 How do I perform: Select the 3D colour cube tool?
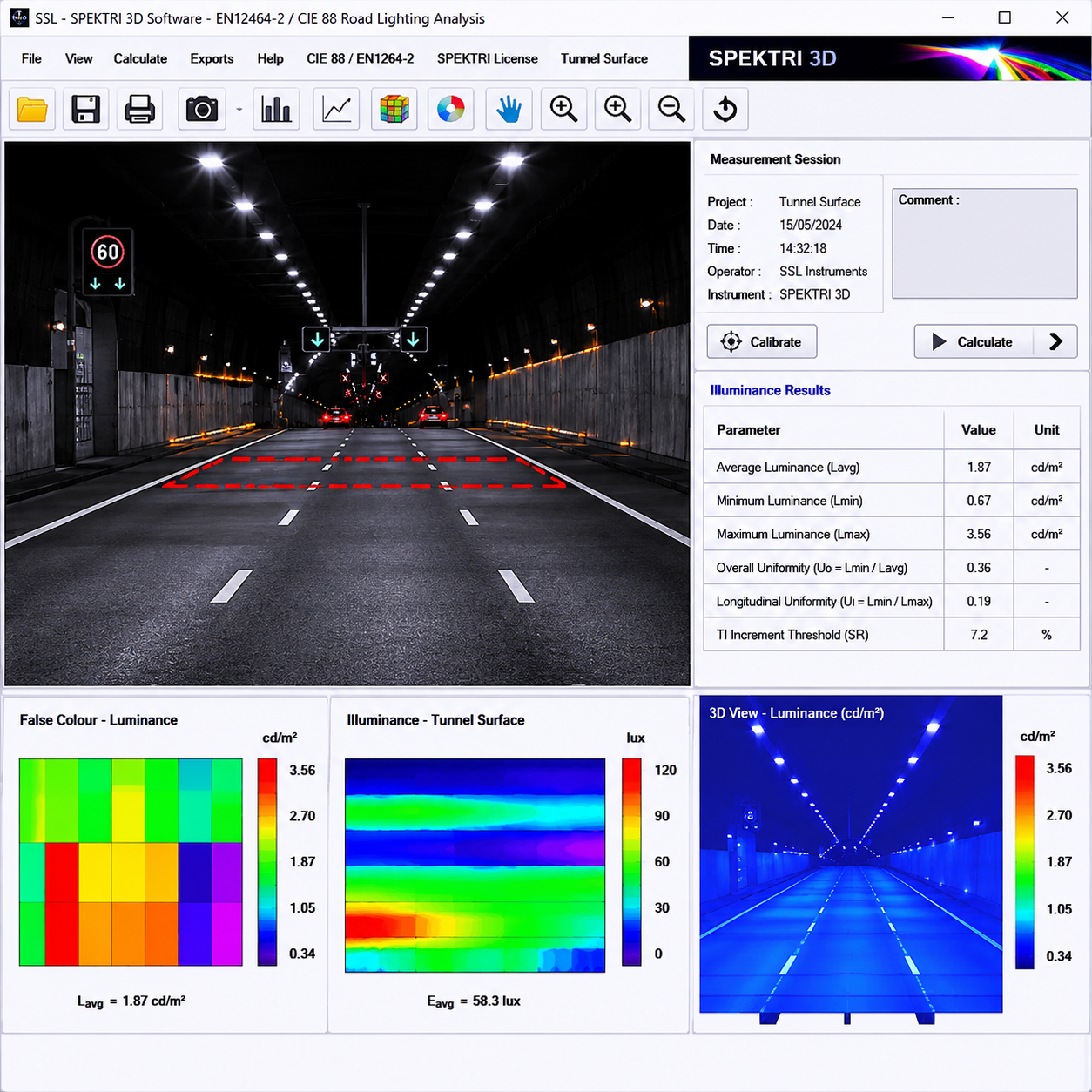pos(394,109)
